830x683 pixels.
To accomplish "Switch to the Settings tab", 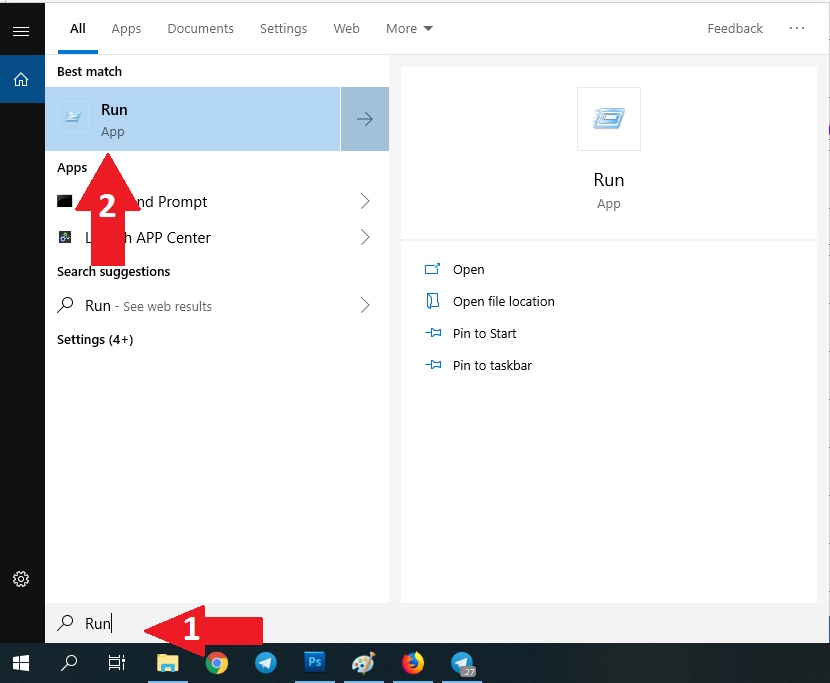I will point(283,29).
